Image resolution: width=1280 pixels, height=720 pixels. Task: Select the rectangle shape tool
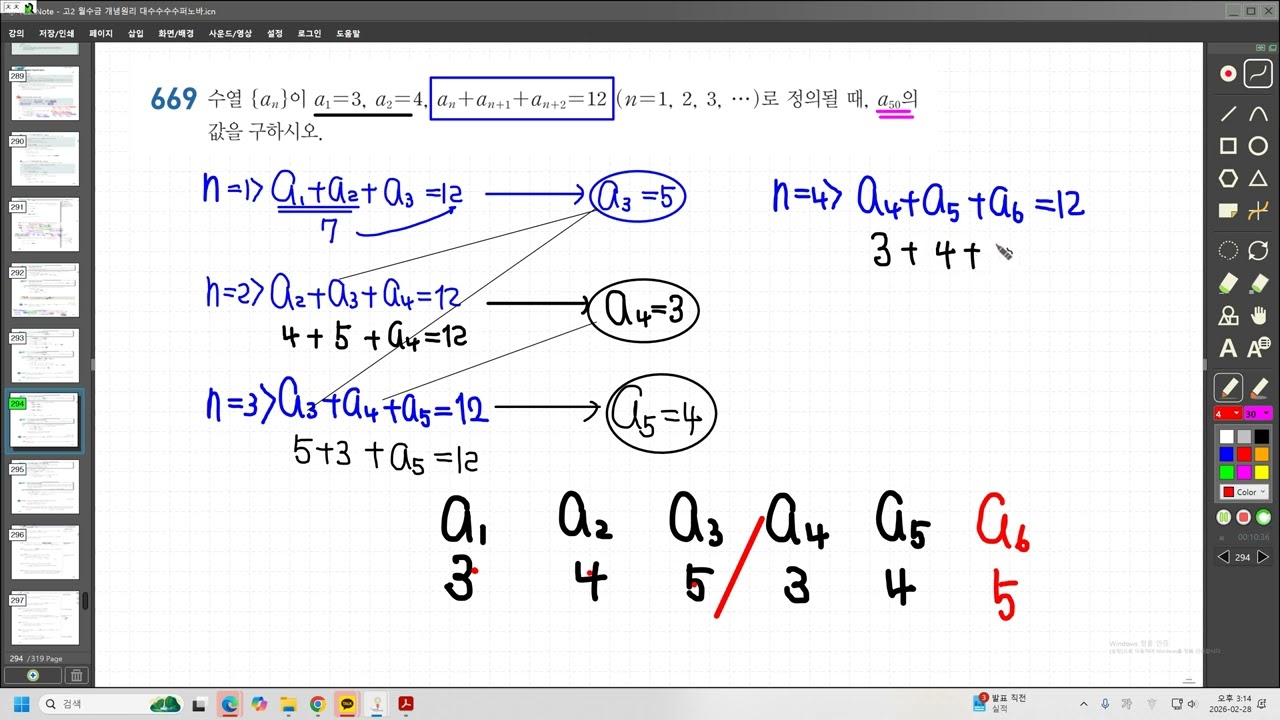pyautogui.click(x=1228, y=147)
